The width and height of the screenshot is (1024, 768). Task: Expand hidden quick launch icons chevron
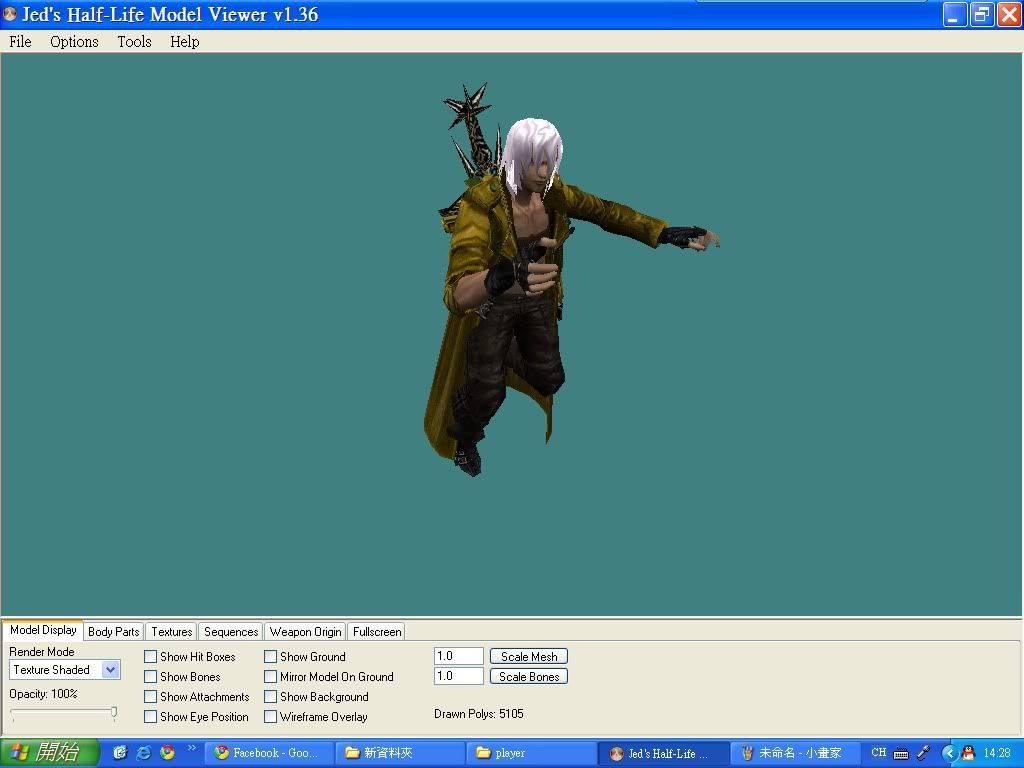[191, 748]
